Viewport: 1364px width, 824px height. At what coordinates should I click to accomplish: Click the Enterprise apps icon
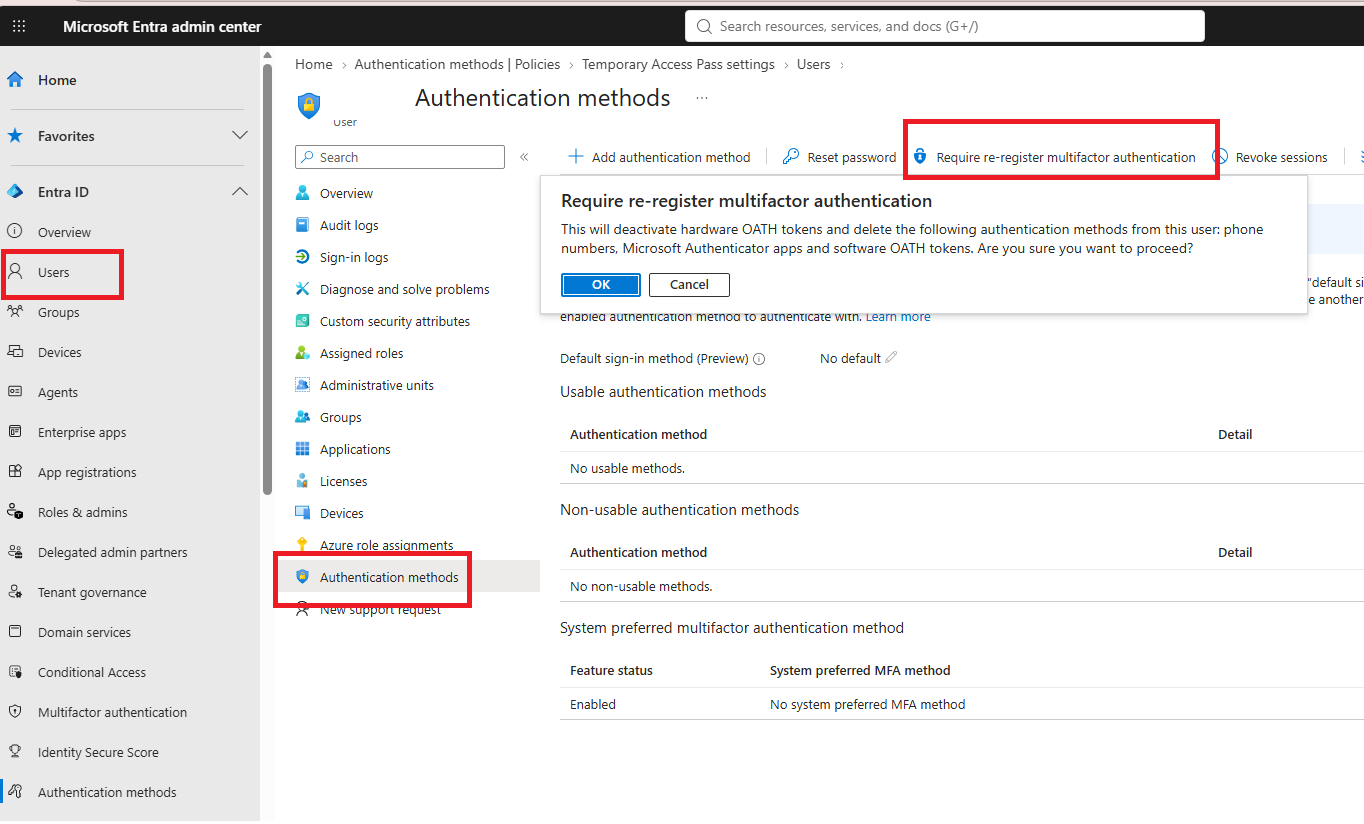click(x=15, y=432)
